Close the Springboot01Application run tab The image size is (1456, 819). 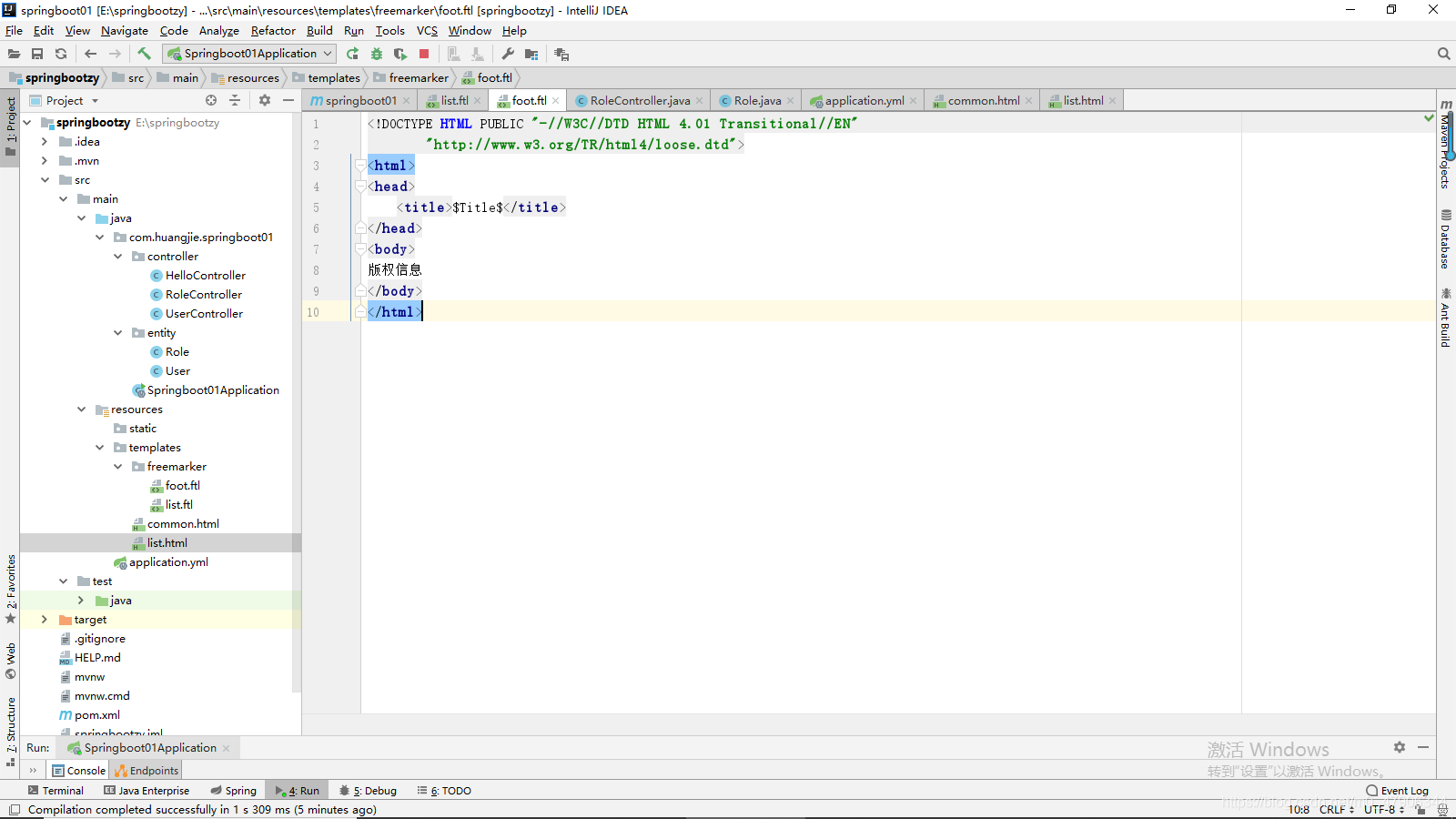226,748
